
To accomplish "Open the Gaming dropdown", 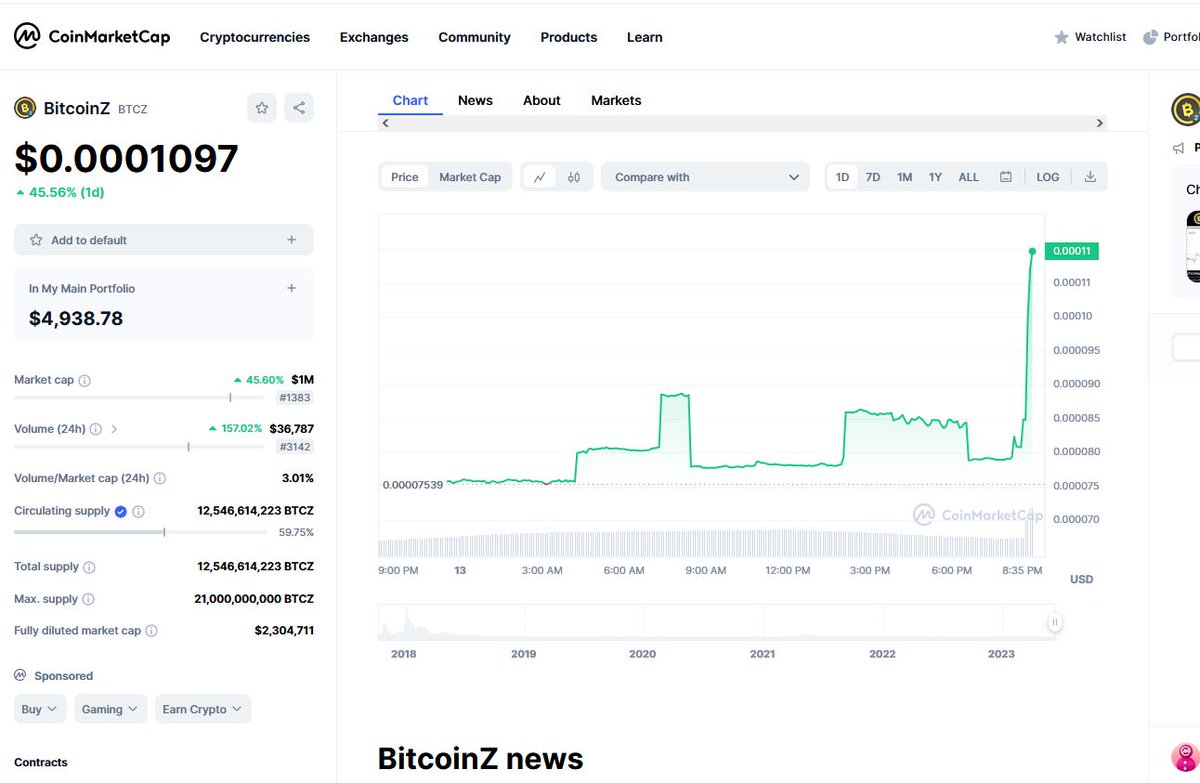I will (110, 709).
